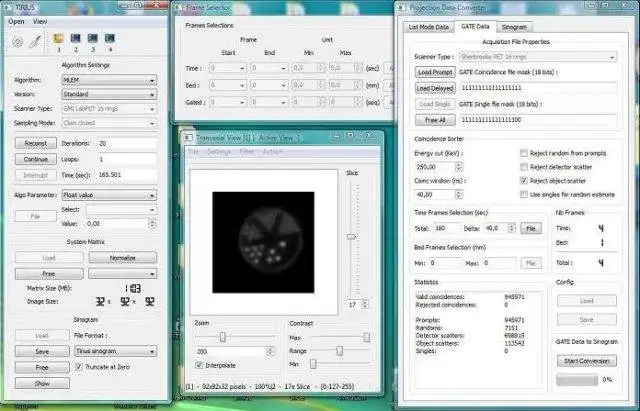
Task: Select view icon numbered 2
Action: click(76, 38)
